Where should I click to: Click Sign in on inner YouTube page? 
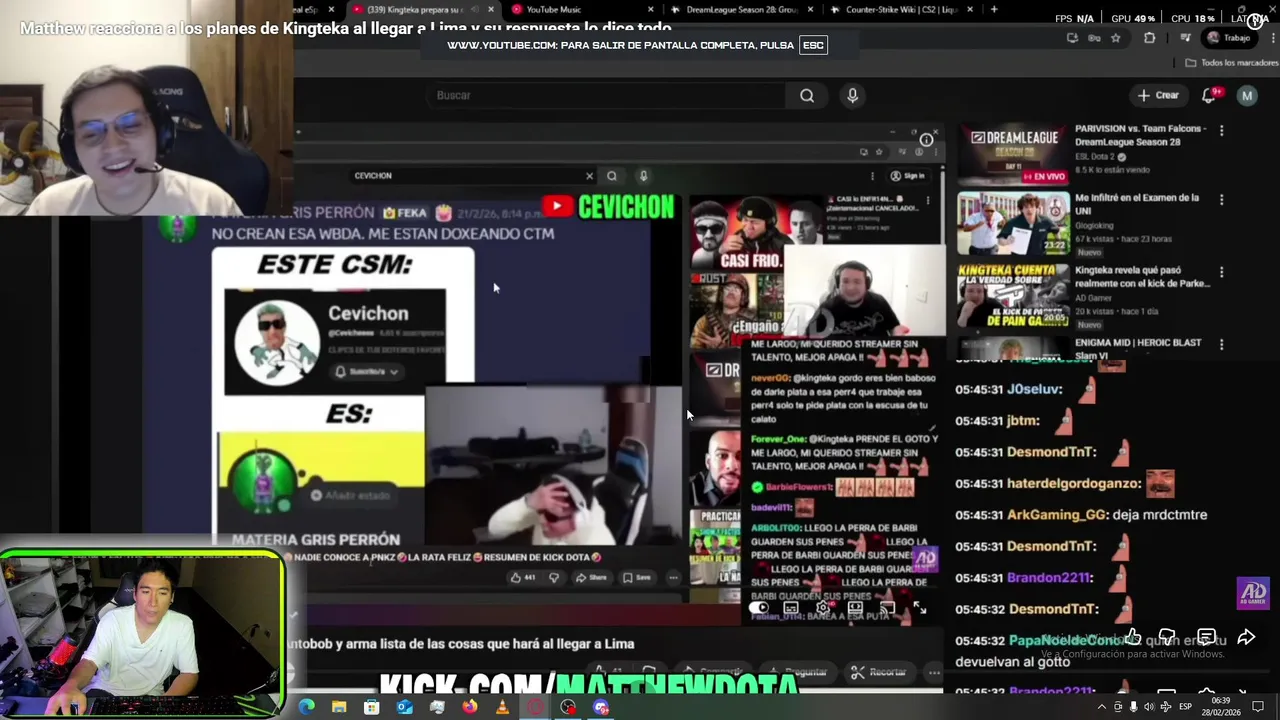click(x=908, y=176)
